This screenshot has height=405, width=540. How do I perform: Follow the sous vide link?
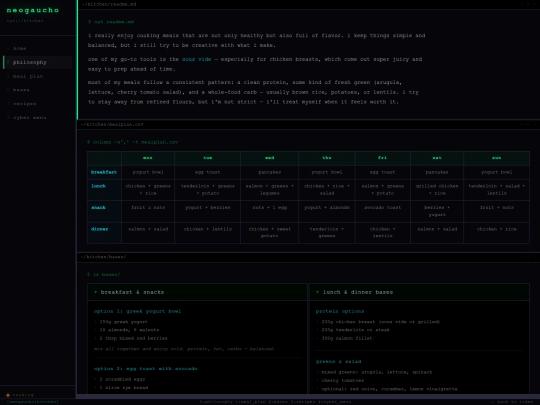click(196, 59)
